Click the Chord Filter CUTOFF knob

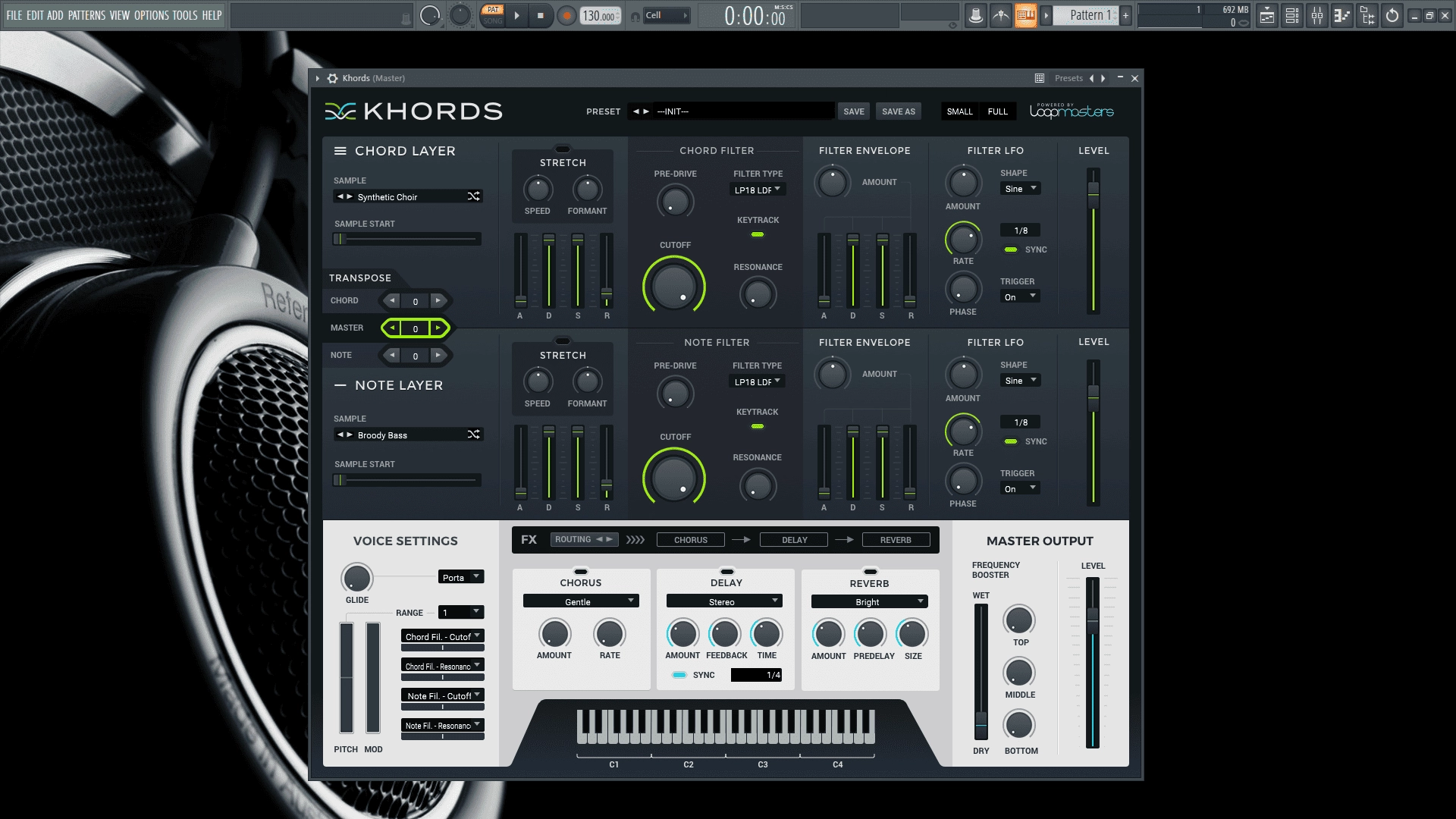[674, 287]
